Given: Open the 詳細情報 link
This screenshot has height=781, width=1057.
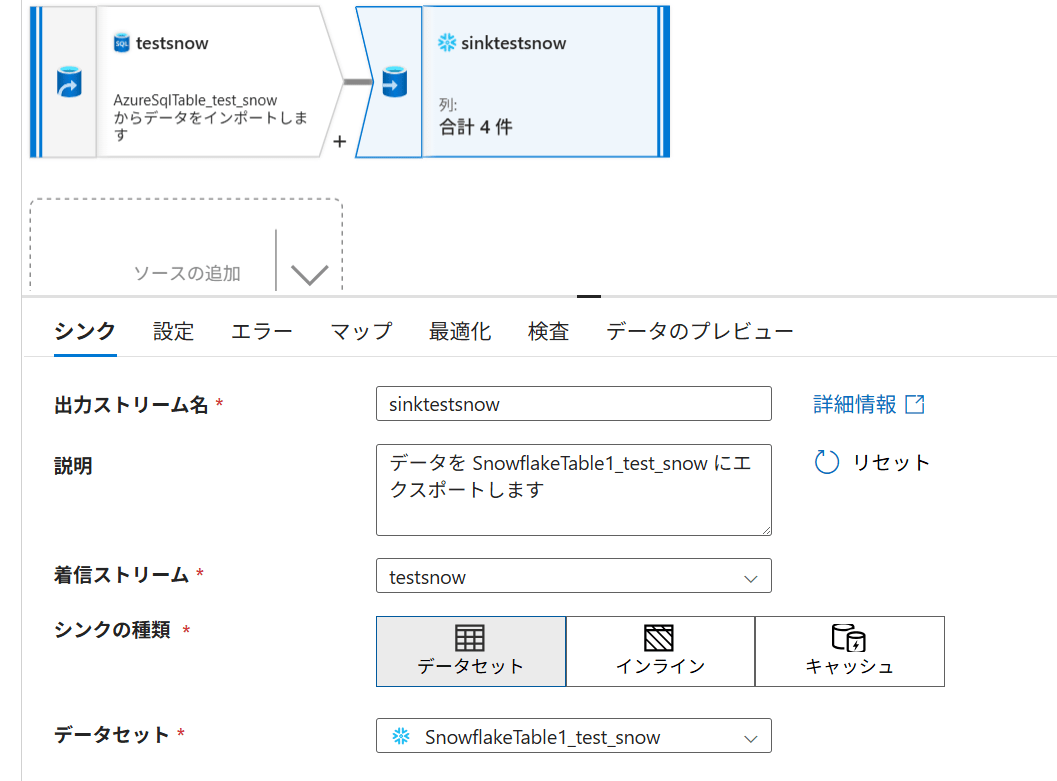Looking at the screenshot, I should 869,404.
